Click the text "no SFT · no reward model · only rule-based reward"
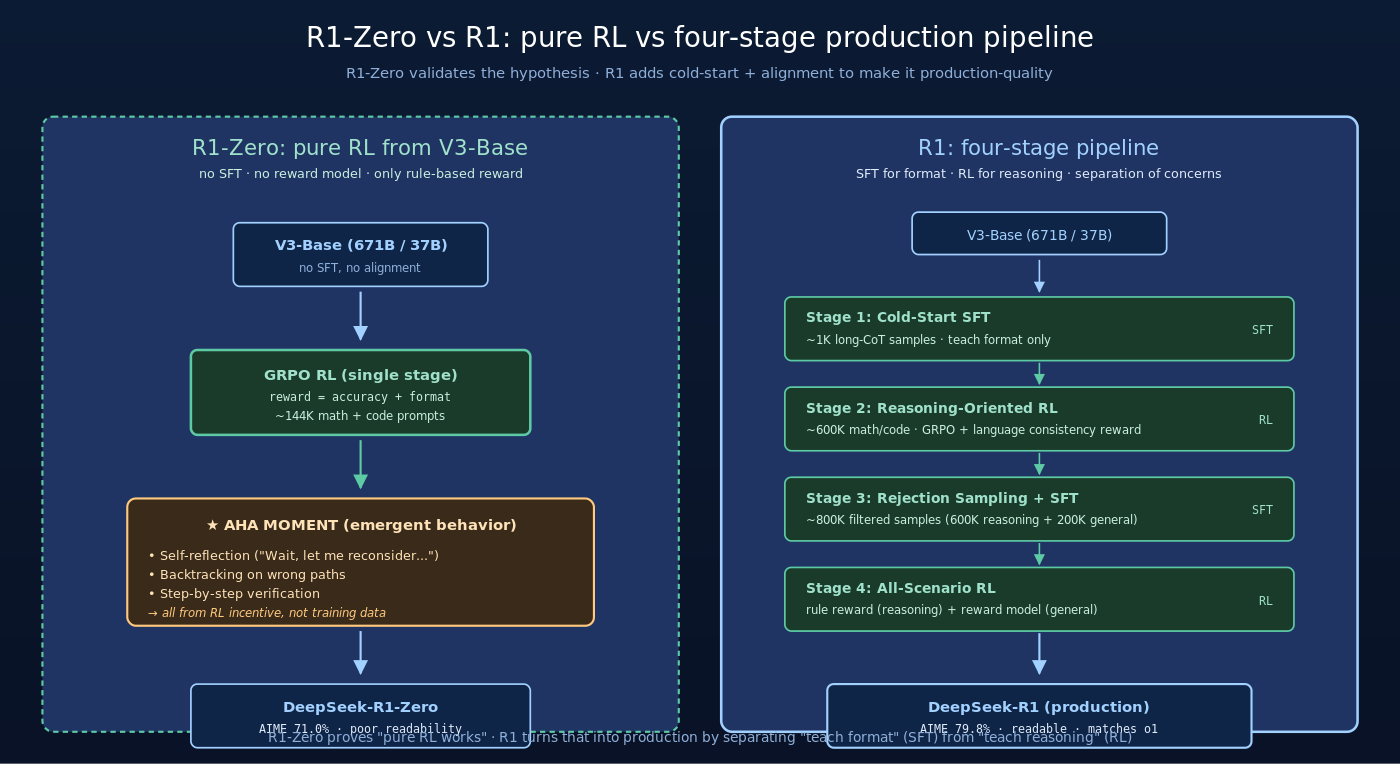This screenshot has width=1400, height=764. (x=360, y=174)
